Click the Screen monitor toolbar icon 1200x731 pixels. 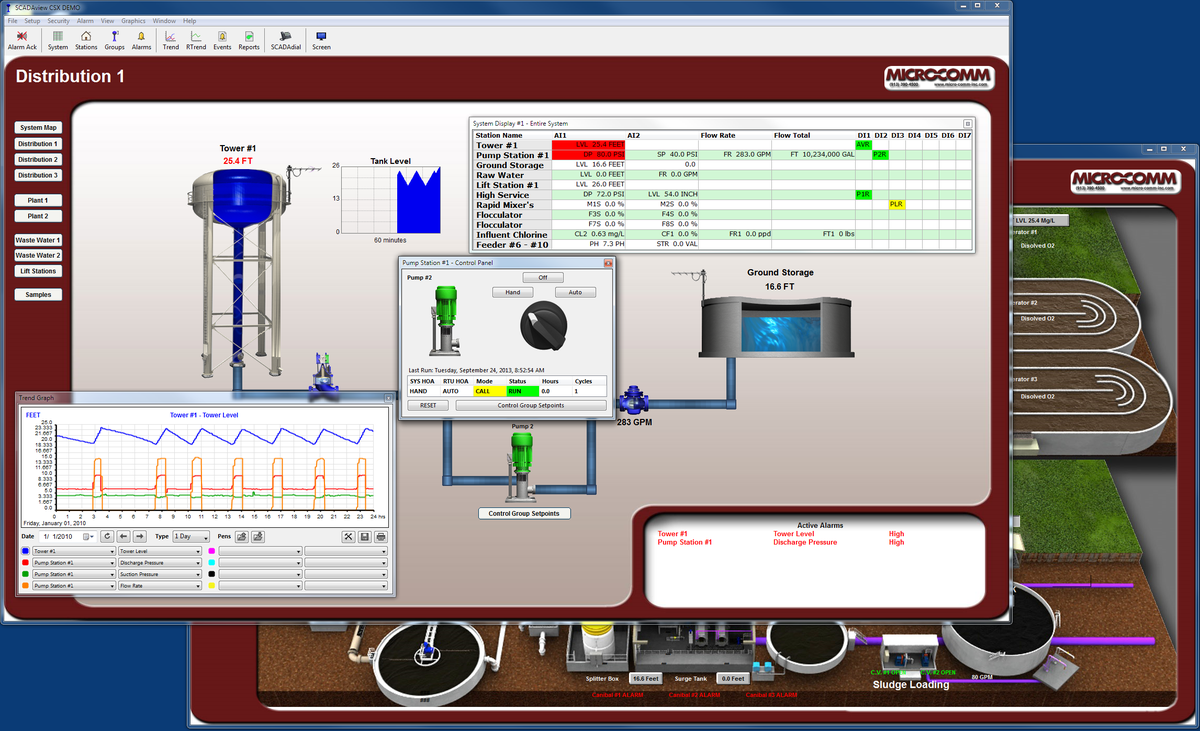pos(321,39)
